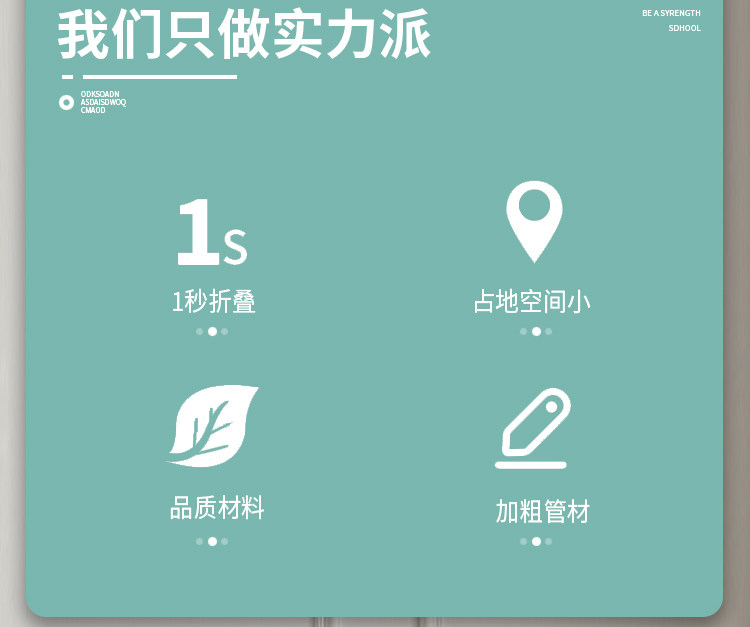The height and width of the screenshot is (627, 750).
Task: Click the 占地空间小 label
Action: 532,301
